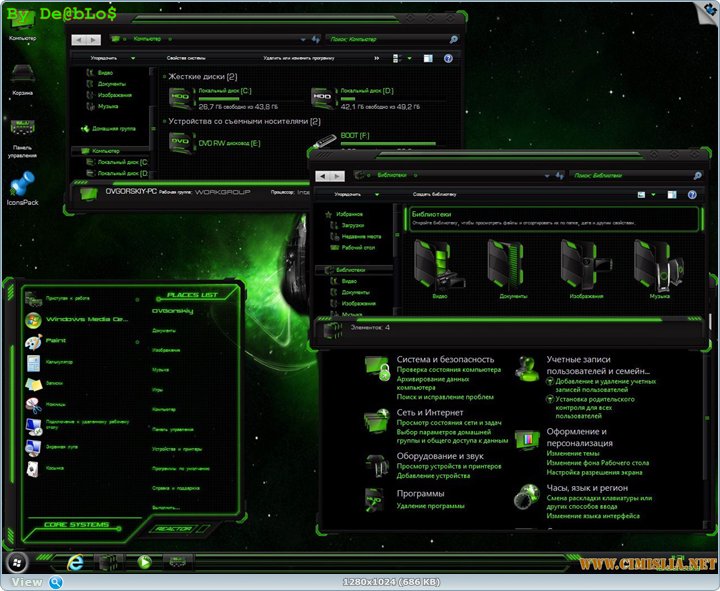Open DVD RW дисковод (E:) drive
The width and height of the screenshot is (720, 591).
pos(180,142)
